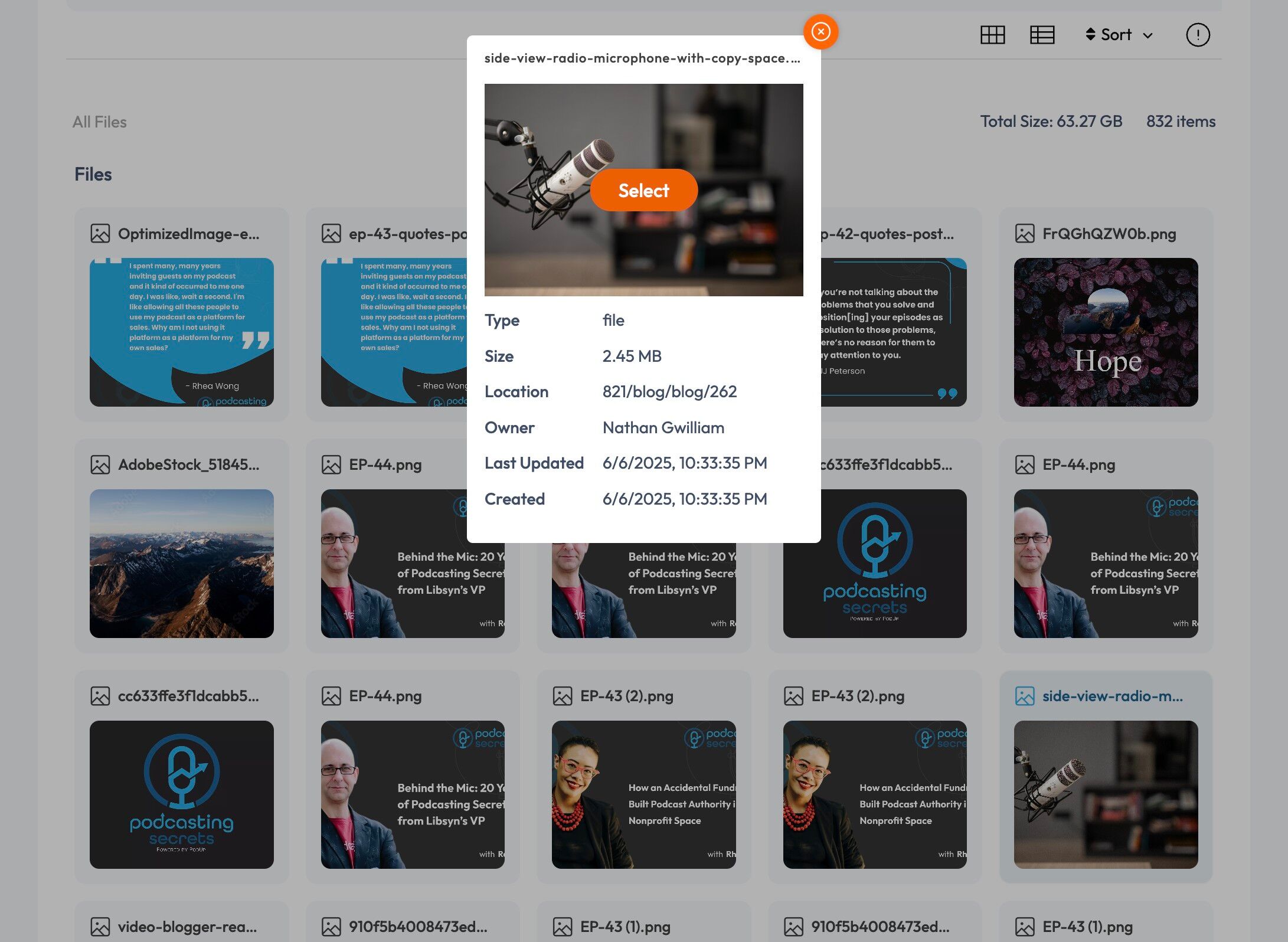Open the AdobeStock mountain photo thumbnail
Screen dimensions: 1288x942
(x=181, y=563)
